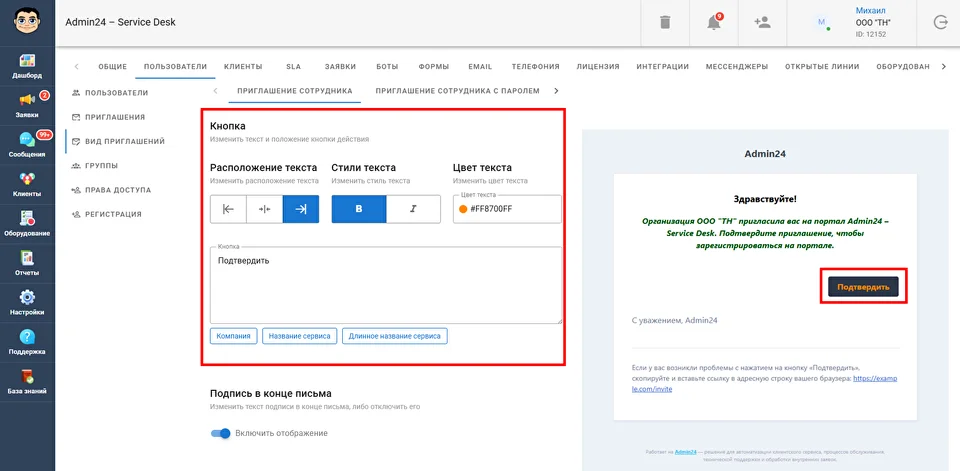Open Оборудование in the left sidebar

[x=27, y=224]
